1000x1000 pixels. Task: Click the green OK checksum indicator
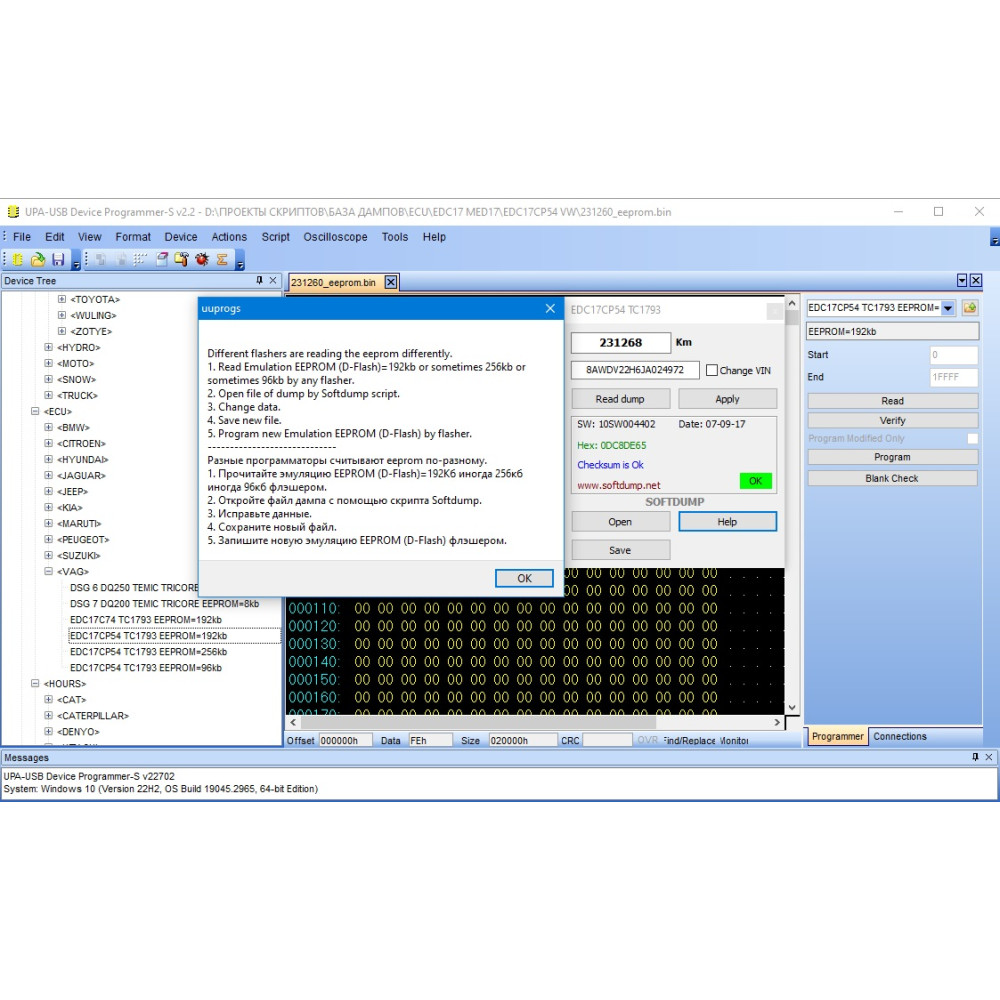point(755,481)
